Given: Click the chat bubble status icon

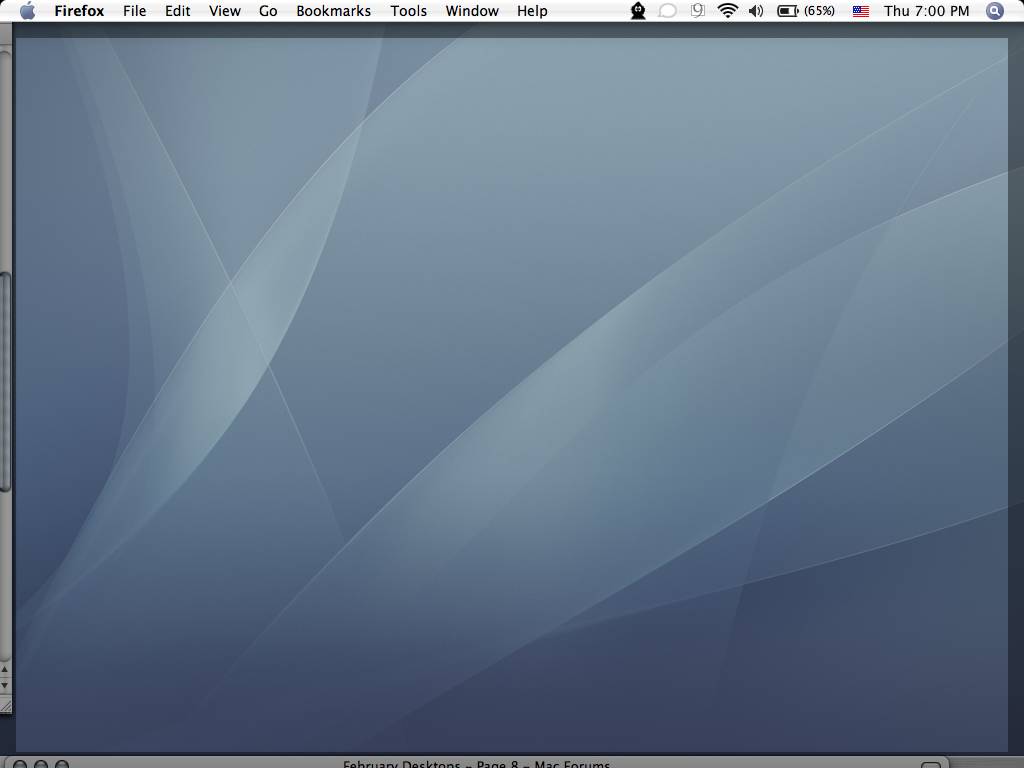Looking at the screenshot, I should 667,11.
